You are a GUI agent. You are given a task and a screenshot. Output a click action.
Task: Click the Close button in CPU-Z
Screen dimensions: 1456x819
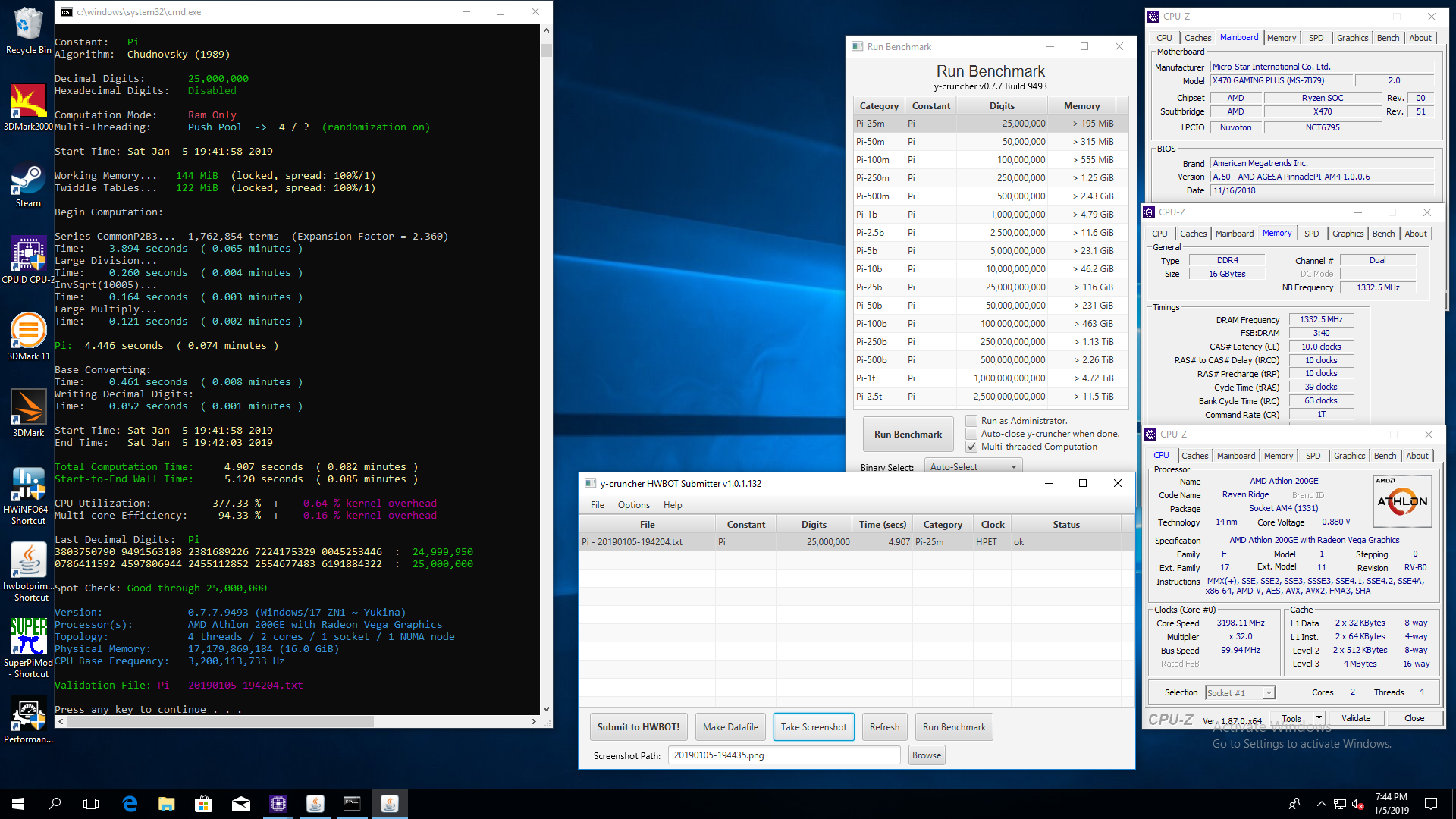tap(1414, 718)
